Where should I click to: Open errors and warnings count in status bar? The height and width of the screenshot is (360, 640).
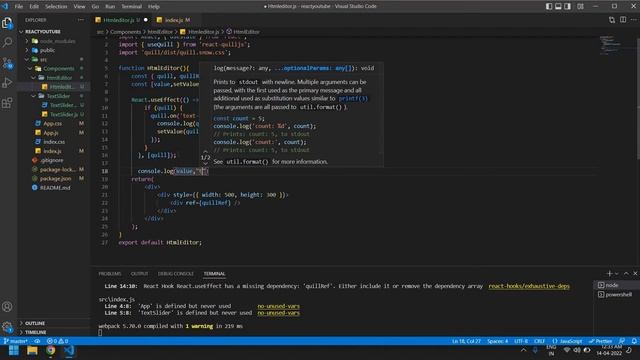click(58, 341)
